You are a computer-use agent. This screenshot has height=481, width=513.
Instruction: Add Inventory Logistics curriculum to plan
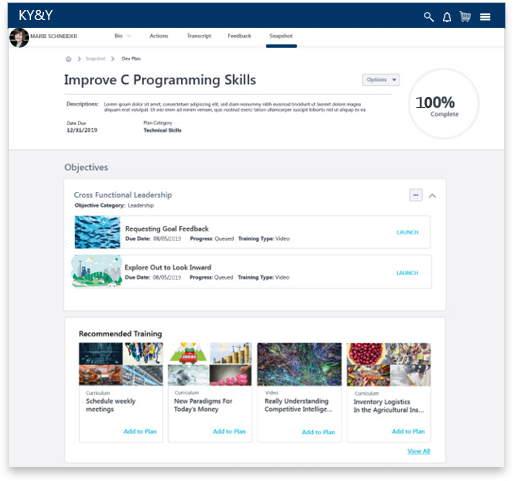[408, 431]
